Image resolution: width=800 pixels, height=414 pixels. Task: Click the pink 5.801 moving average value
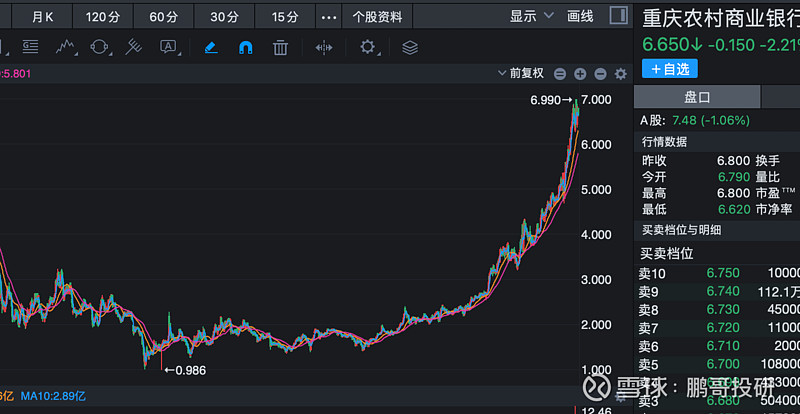click(15, 74)
